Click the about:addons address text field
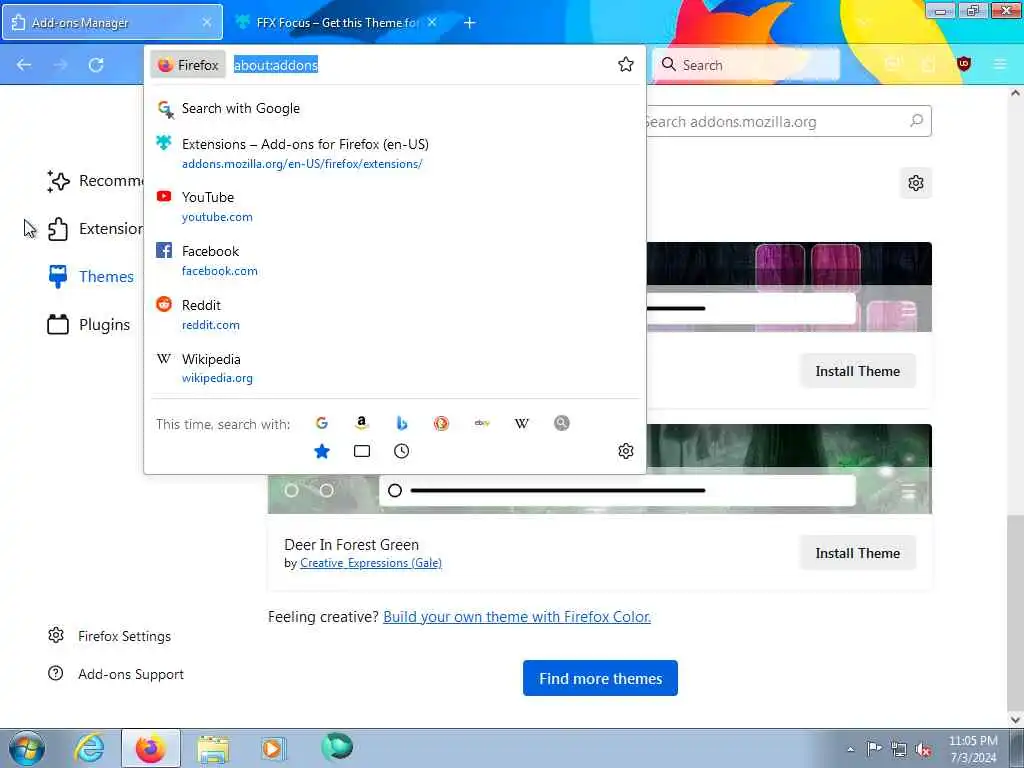 point(418,65)
